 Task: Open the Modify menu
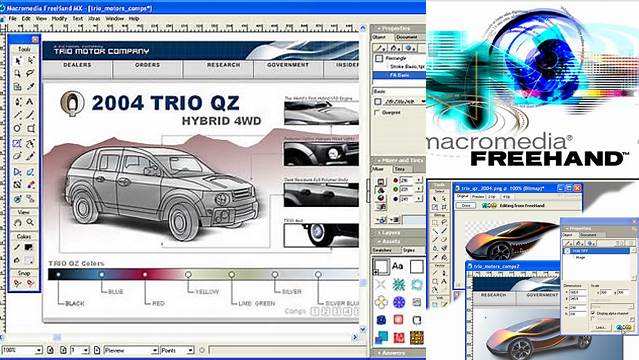[59, 19]
